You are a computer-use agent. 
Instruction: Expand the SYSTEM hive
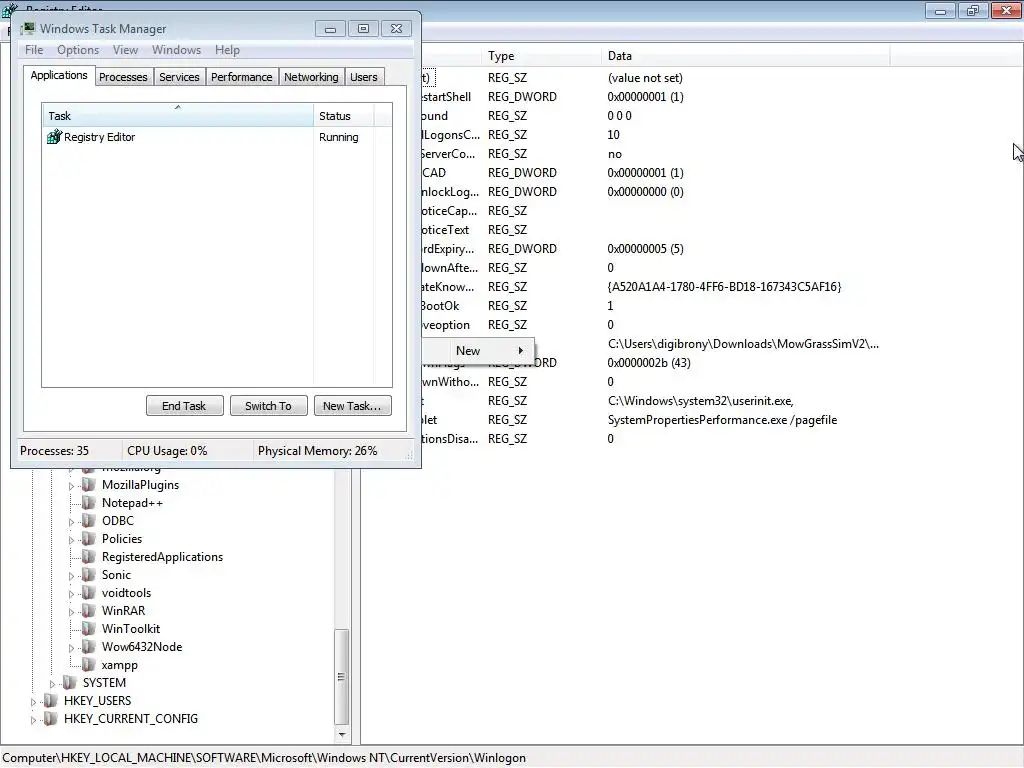(x=52, y=684)
